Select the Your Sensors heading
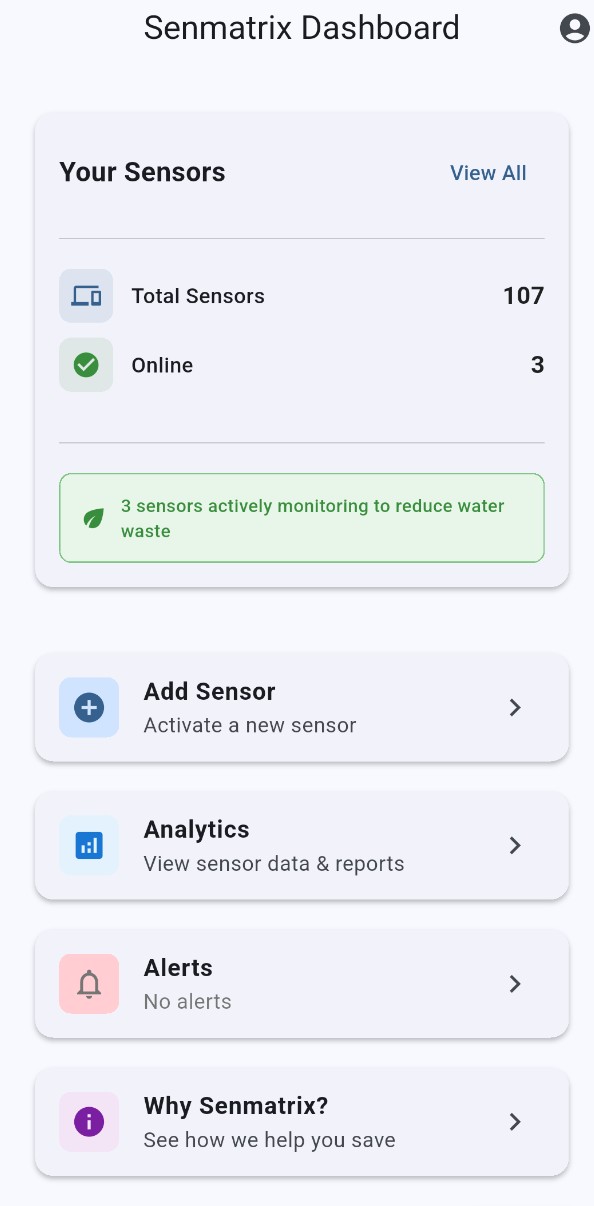The height and width of the screenshot is (1206, 594). pos(142,172)
